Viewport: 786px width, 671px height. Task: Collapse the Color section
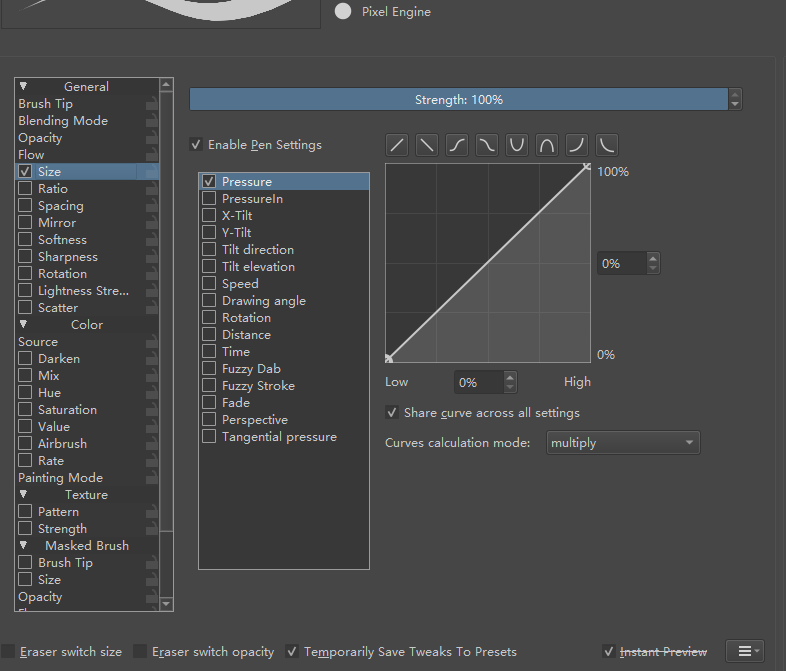click(23, 325)
